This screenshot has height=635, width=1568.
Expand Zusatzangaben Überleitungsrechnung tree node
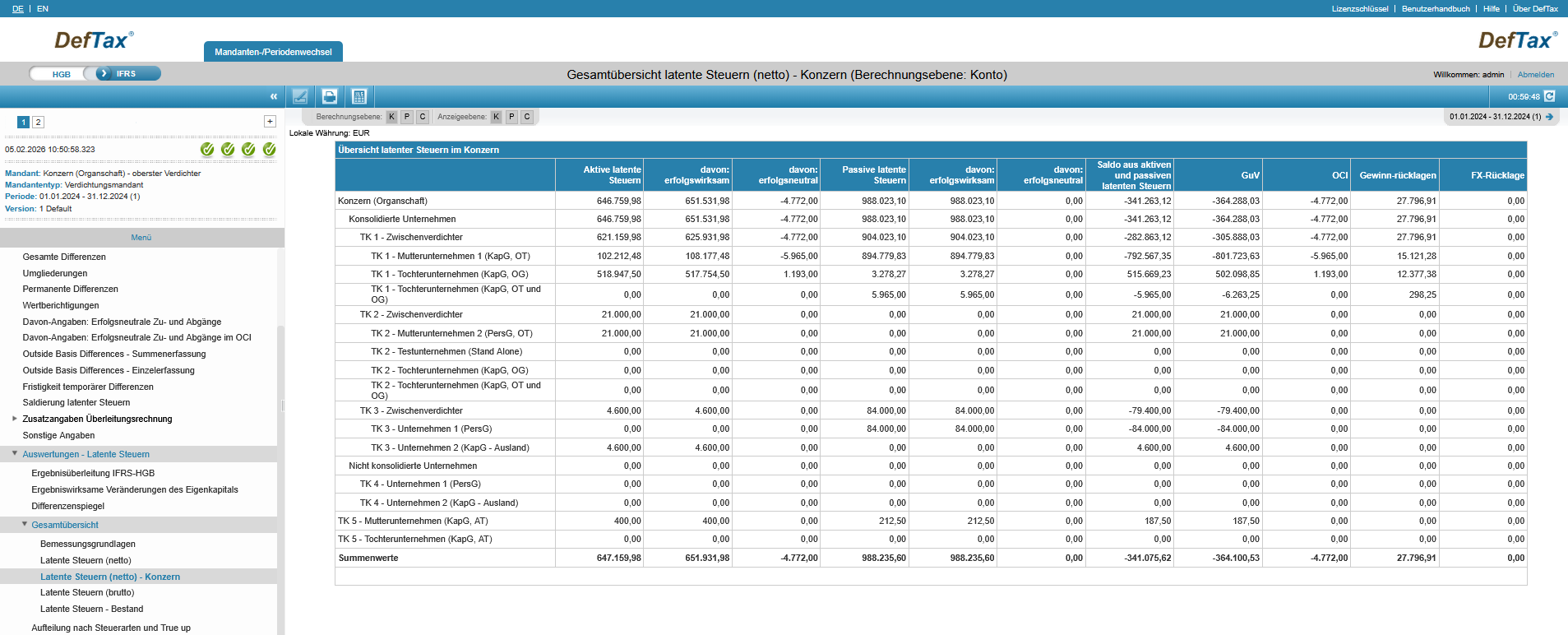[x=15, y=419]
